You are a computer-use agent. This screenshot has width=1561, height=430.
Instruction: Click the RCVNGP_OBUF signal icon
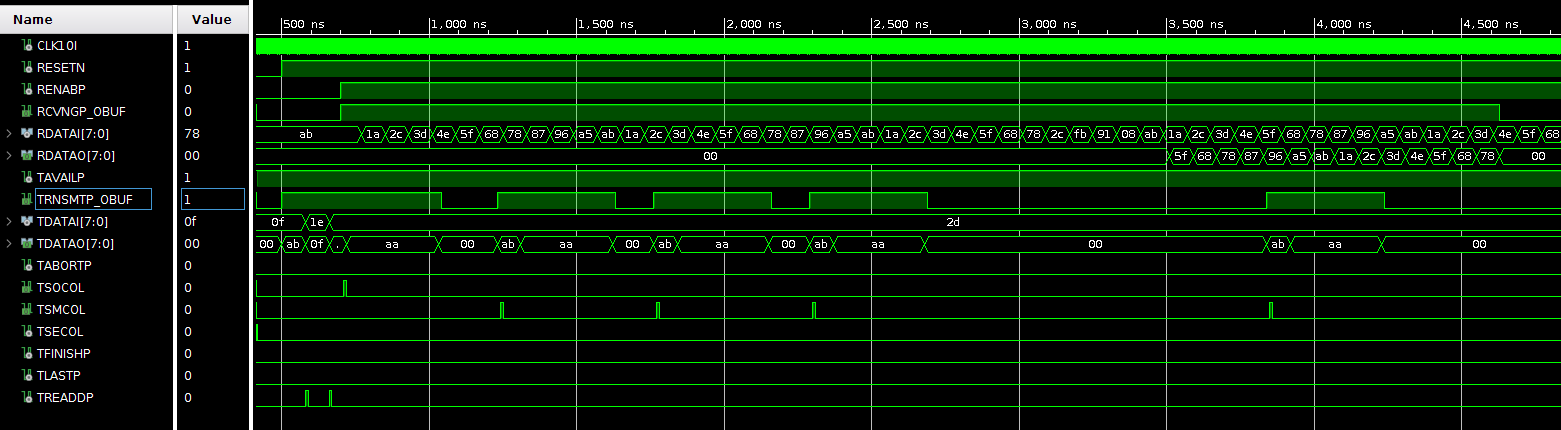click(27, 112)
